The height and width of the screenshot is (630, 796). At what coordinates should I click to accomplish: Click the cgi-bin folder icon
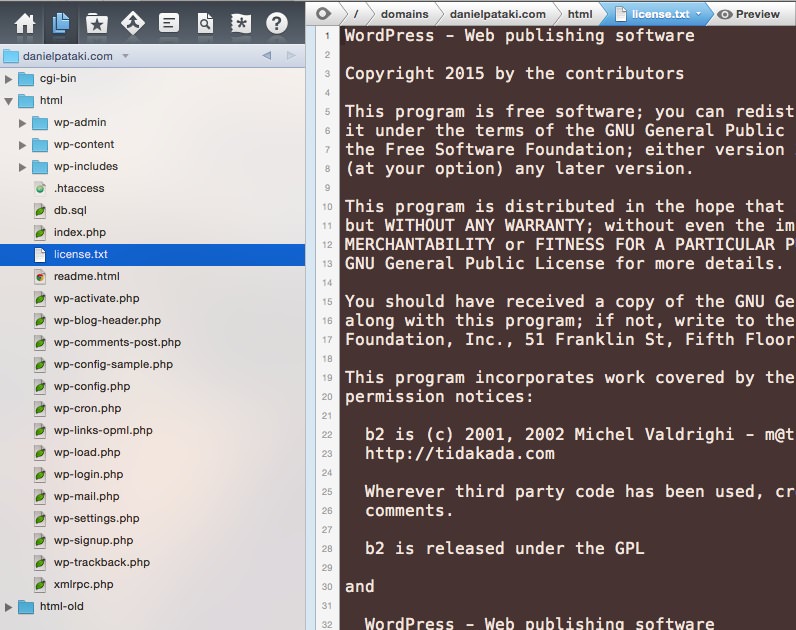click(x=26, y=79)
